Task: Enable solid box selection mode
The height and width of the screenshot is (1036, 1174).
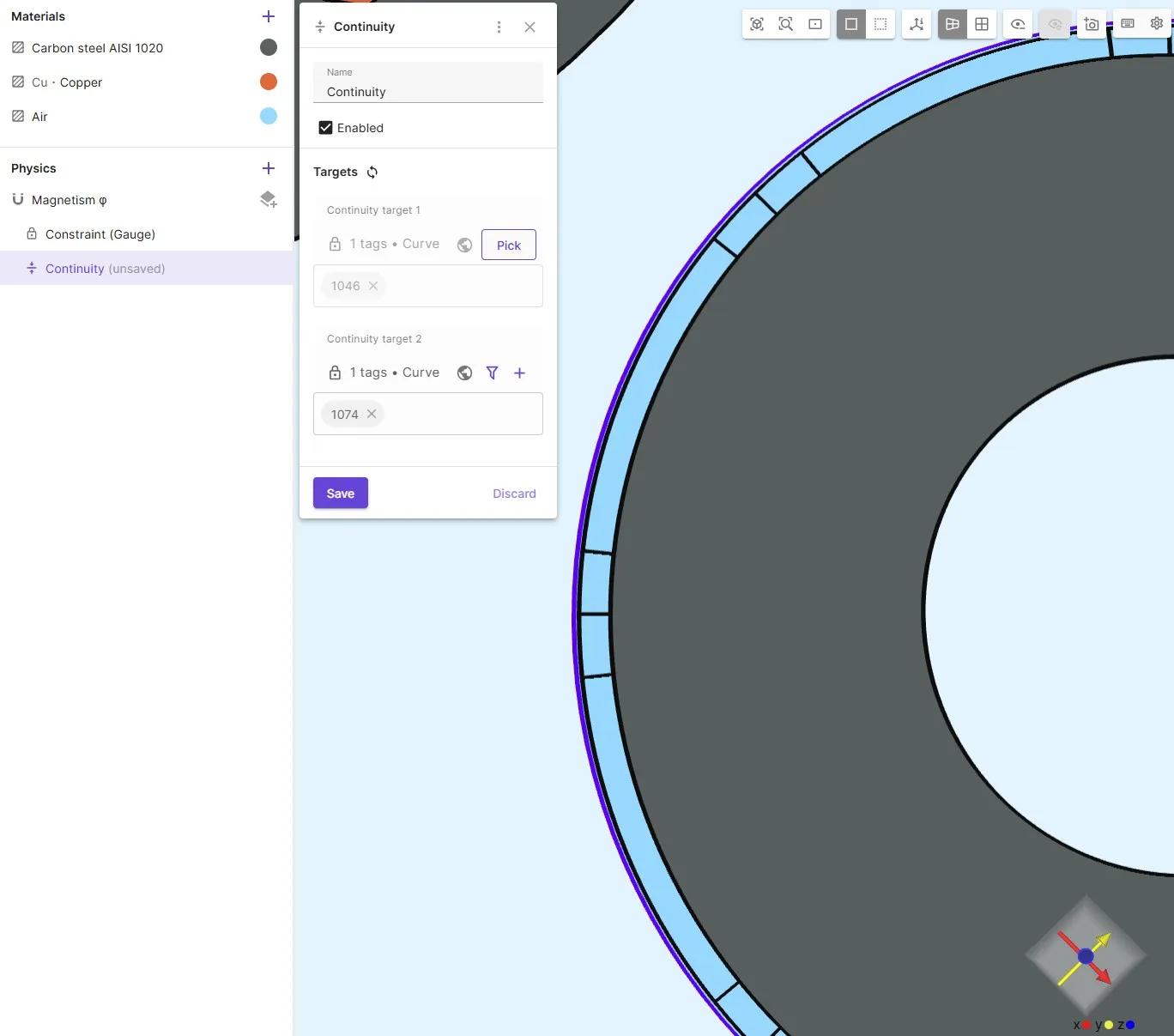Action: click(x=851, y=24)
